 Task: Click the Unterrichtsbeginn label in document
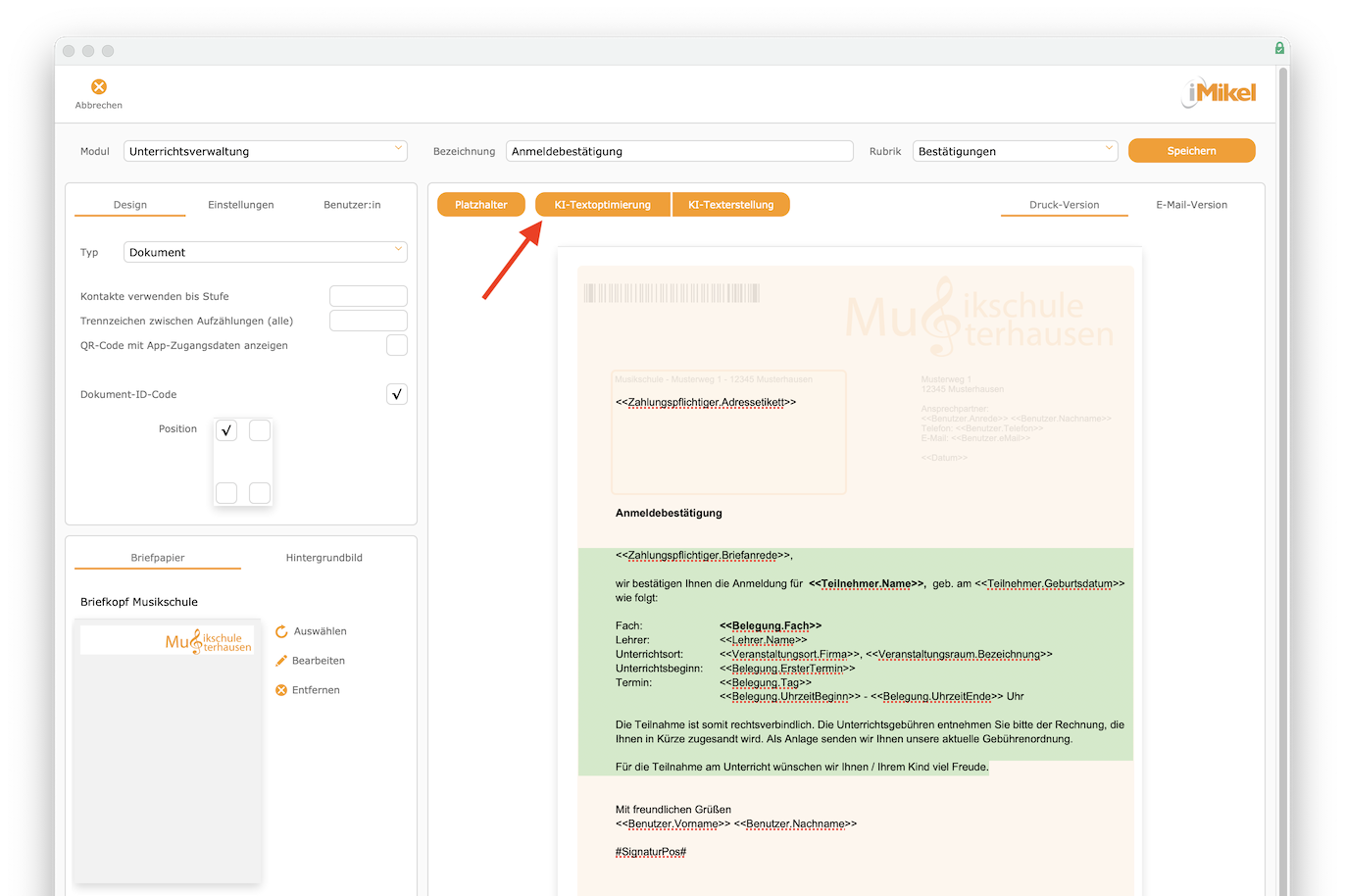[x=660, y=669]
